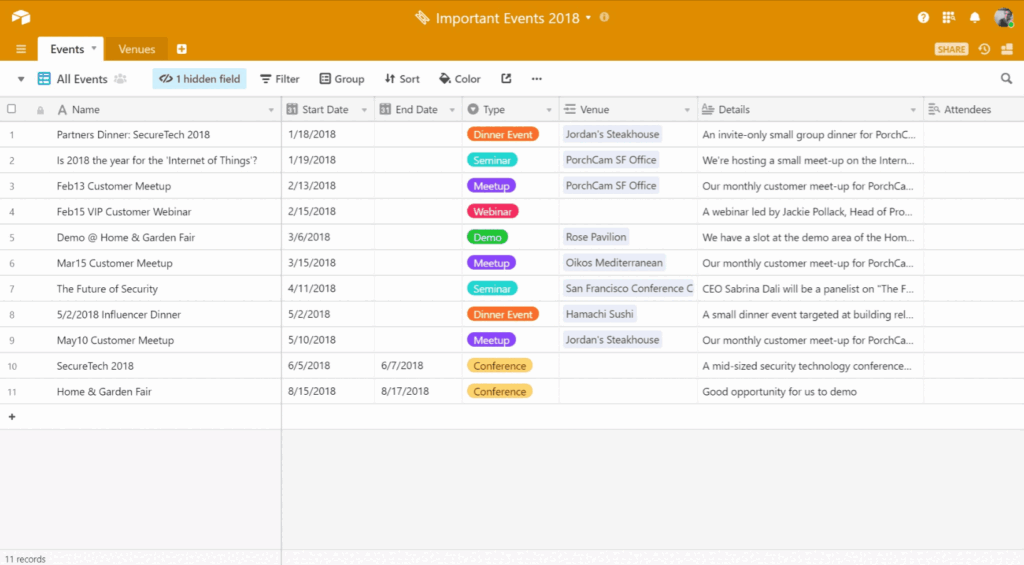Click the Details long-text field icon

(x=708, y=109)
